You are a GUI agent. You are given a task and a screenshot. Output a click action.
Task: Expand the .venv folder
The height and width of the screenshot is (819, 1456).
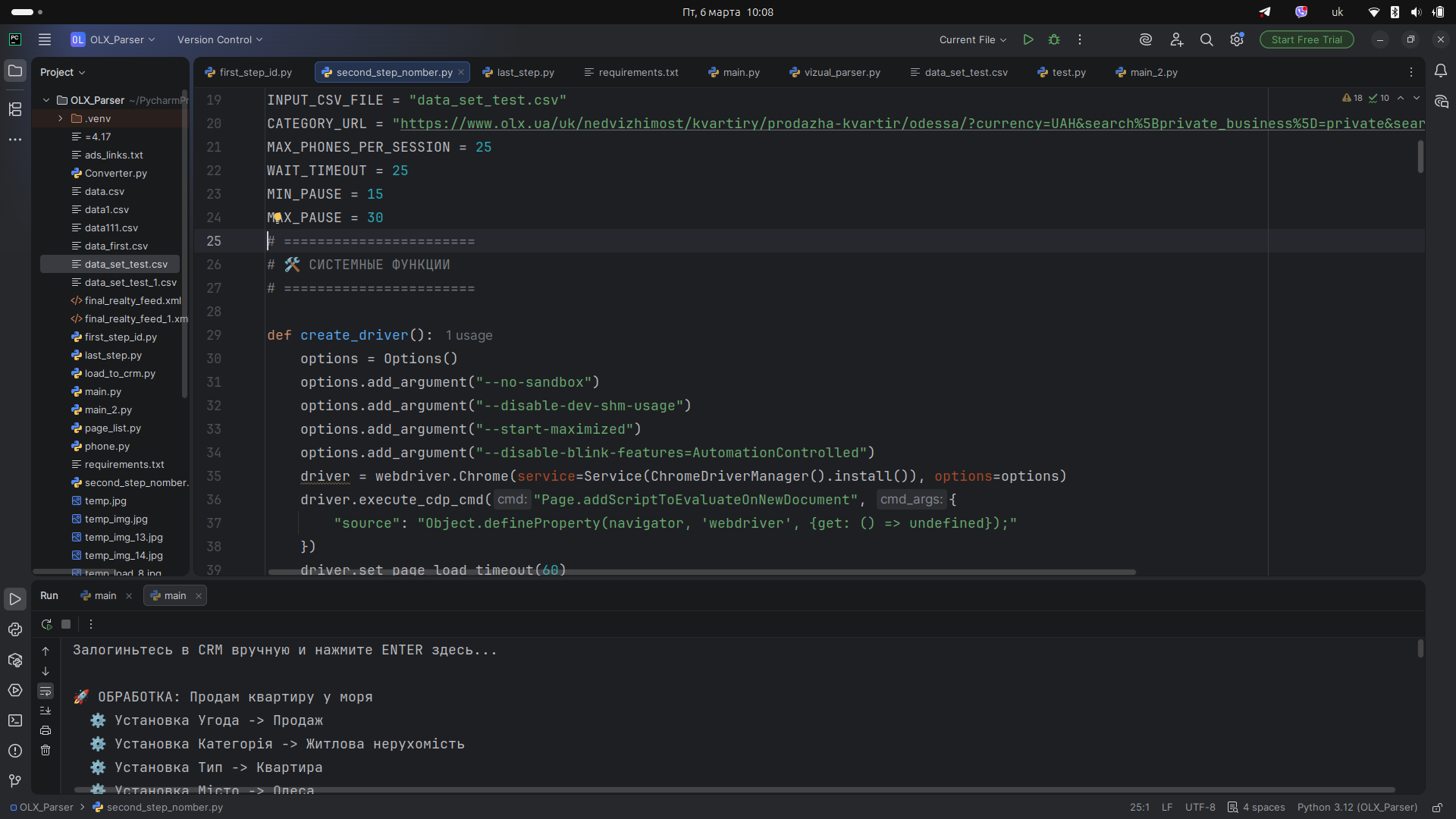pos(61,118)
